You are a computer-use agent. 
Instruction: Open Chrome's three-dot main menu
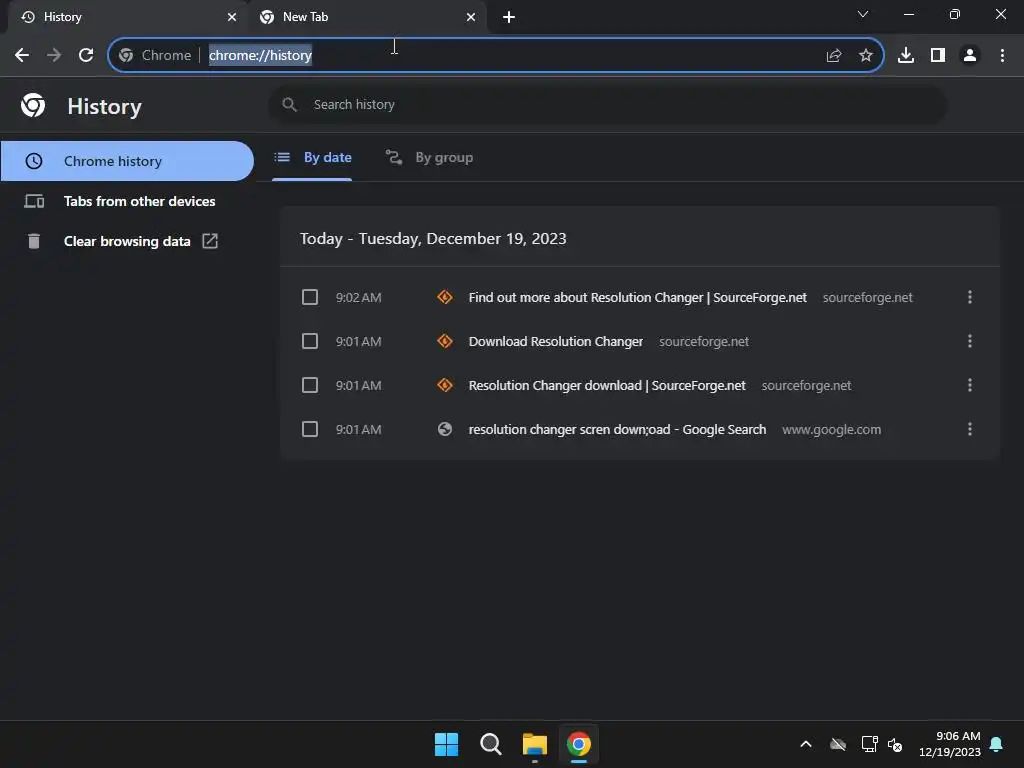click(x=1002, y=55)
